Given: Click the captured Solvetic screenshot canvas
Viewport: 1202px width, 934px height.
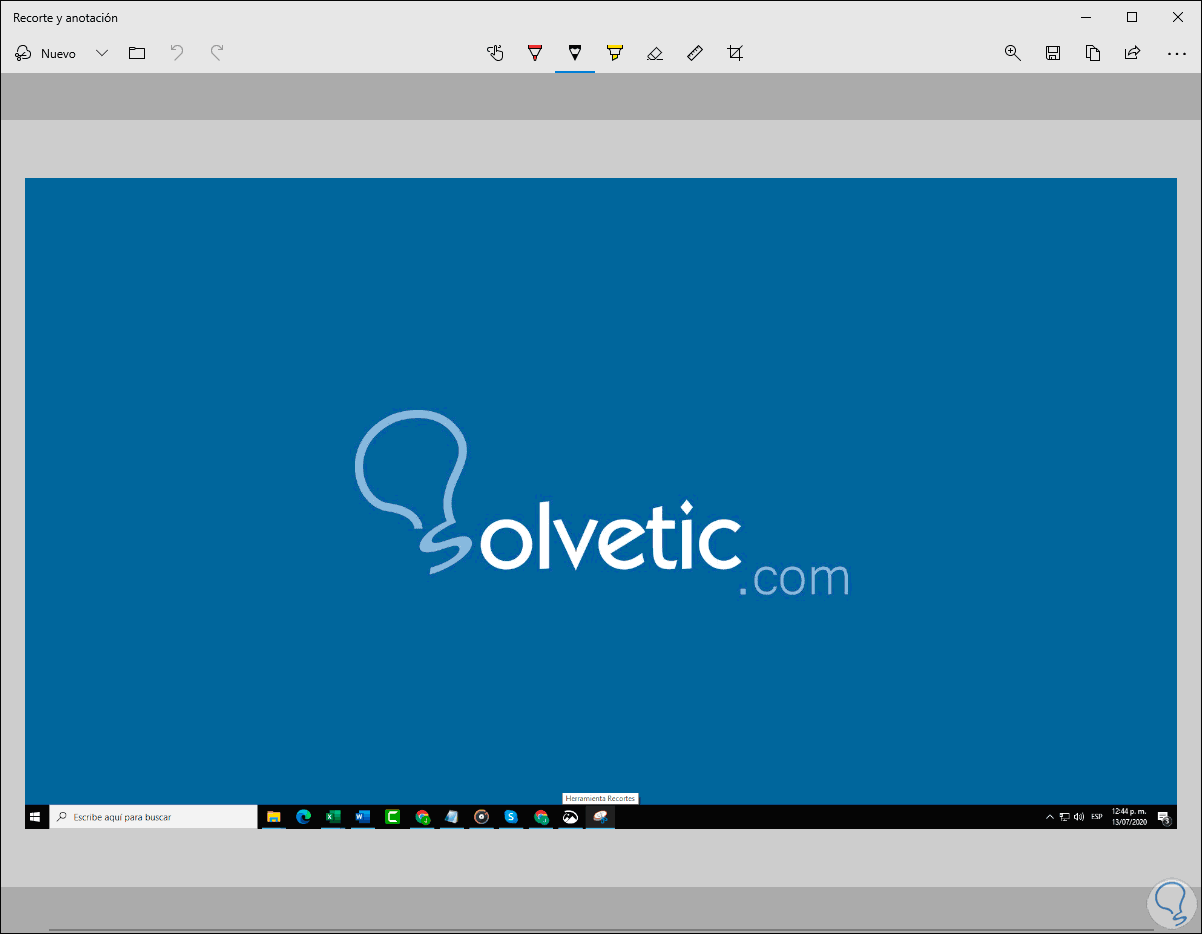Looking at the screenshot, I should click(601, 503).
